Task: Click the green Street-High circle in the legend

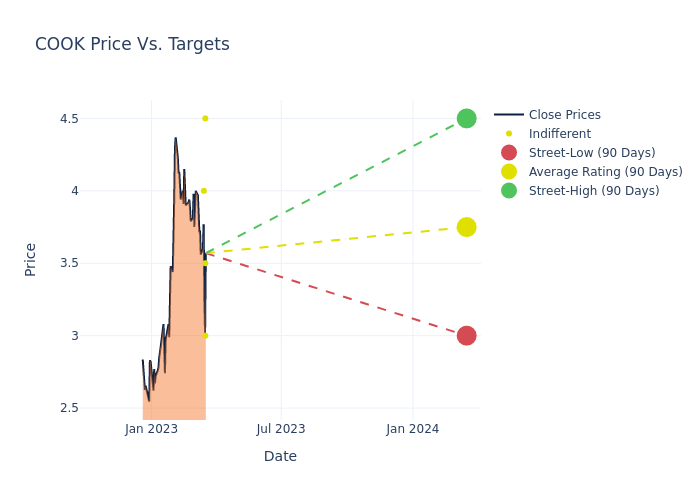Action: pos(509,191)
